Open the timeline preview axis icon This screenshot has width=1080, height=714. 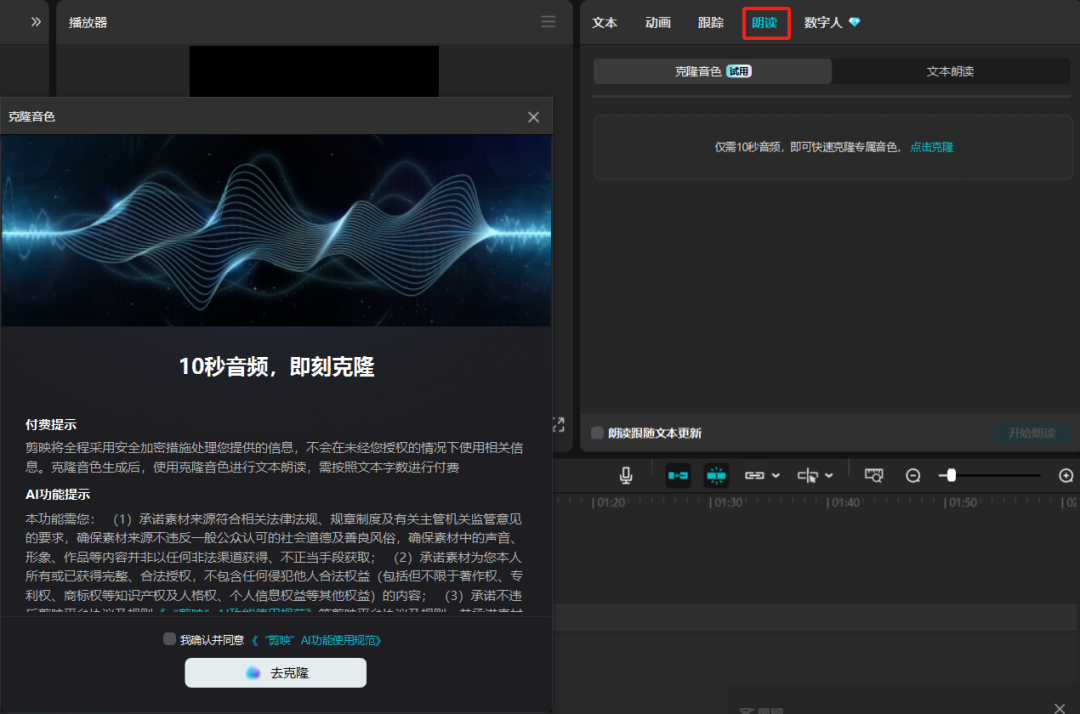point(874,475)
